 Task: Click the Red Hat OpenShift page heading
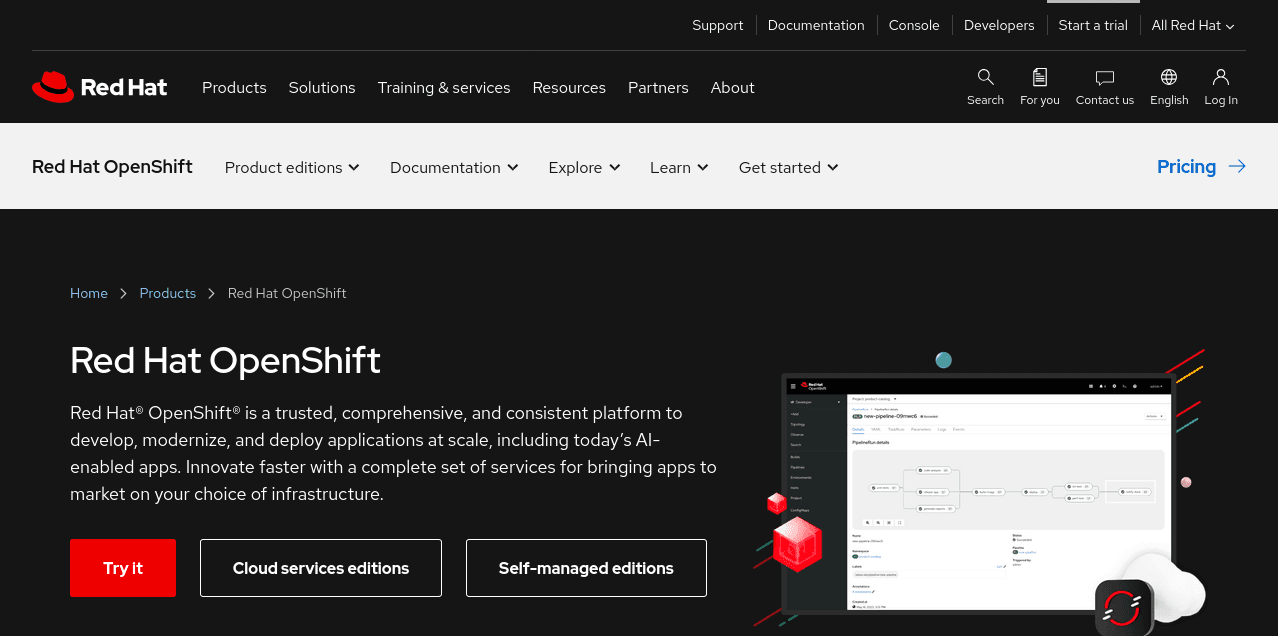click(226, 360)
